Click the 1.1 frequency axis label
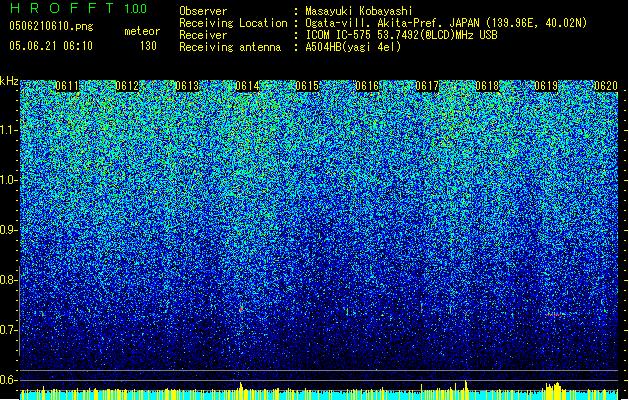Image resolution: width=629 pixels, height=400 pixels. [9, 130]
